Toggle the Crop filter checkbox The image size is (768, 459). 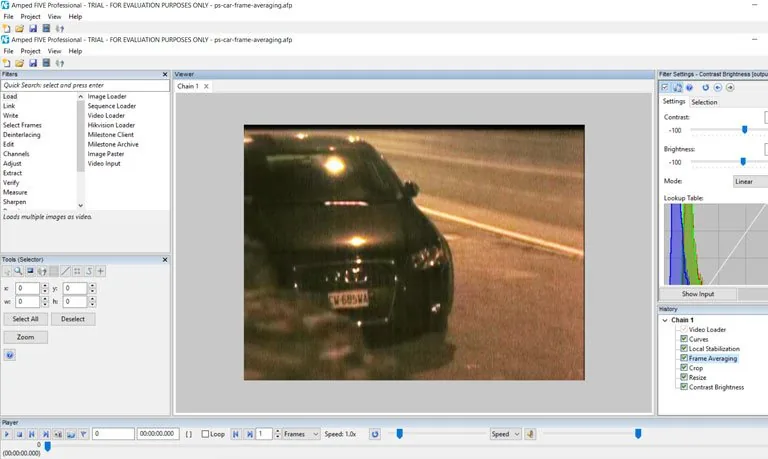click(684, 367)
